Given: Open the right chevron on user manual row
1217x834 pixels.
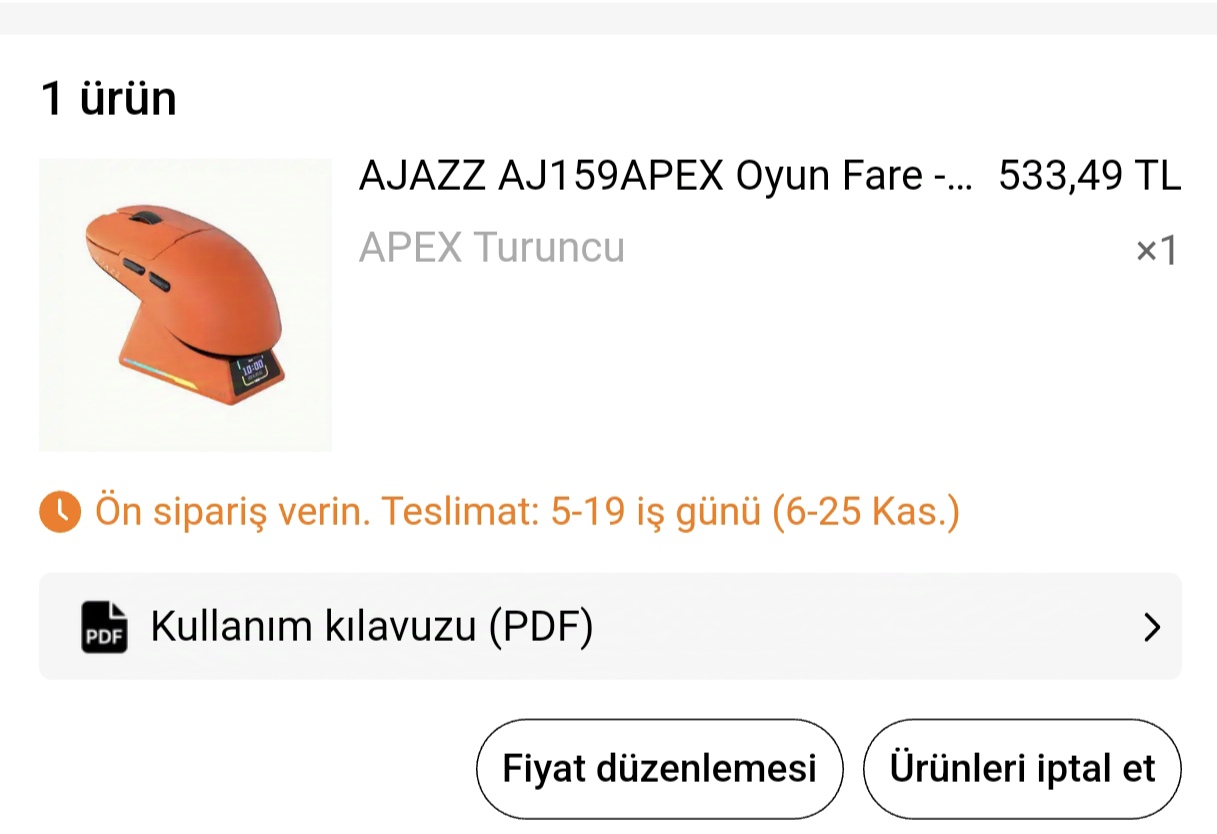Looking at the screenshot, I should point(1152,628).
